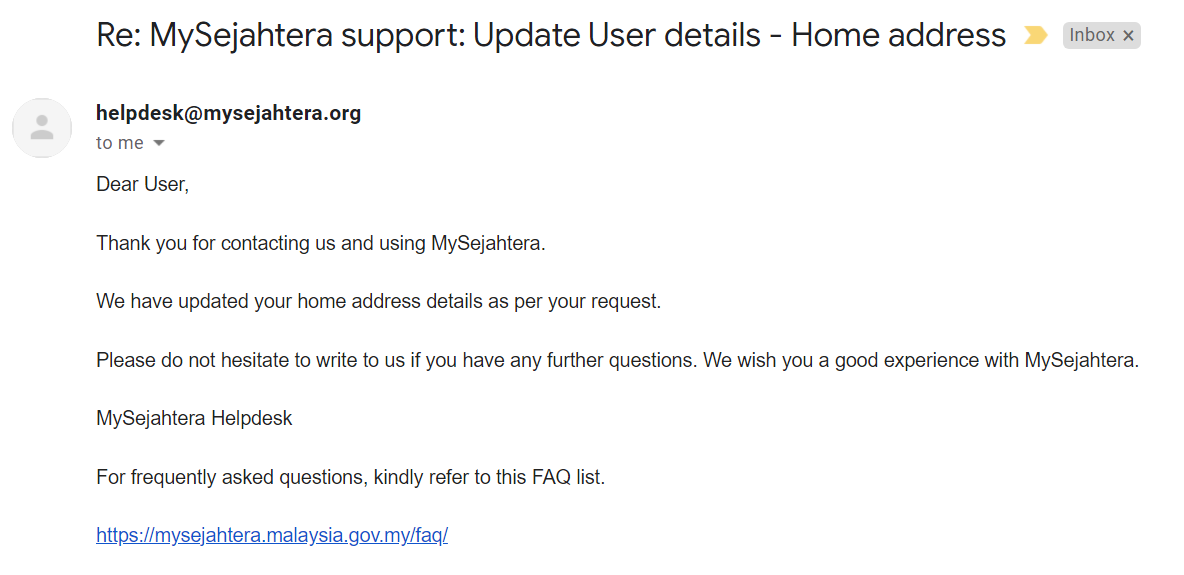
Task: Click the sender's profile avatar icon
Action: (42, 128)
